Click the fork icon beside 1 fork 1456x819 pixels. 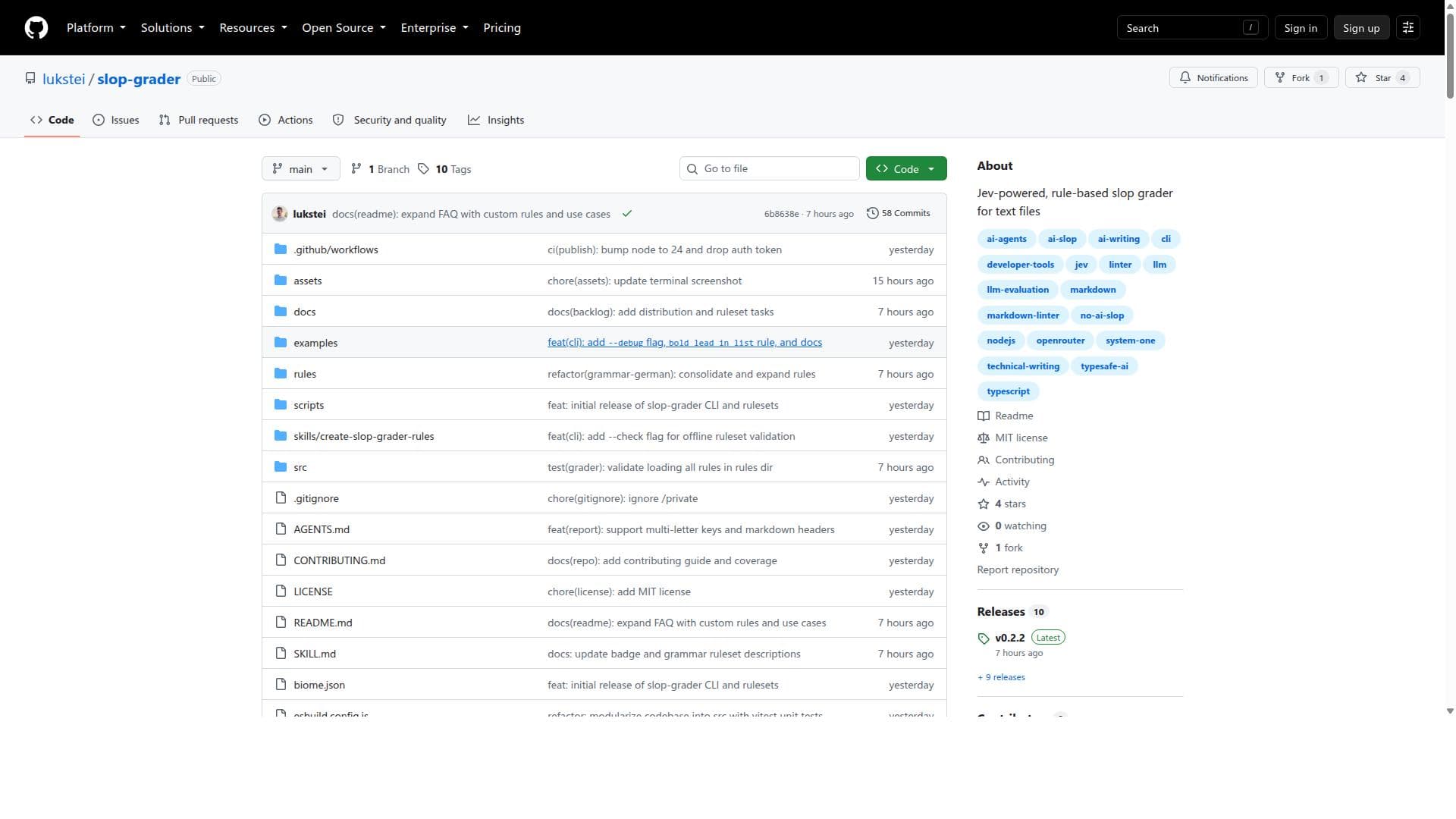(x=984, y=548)
